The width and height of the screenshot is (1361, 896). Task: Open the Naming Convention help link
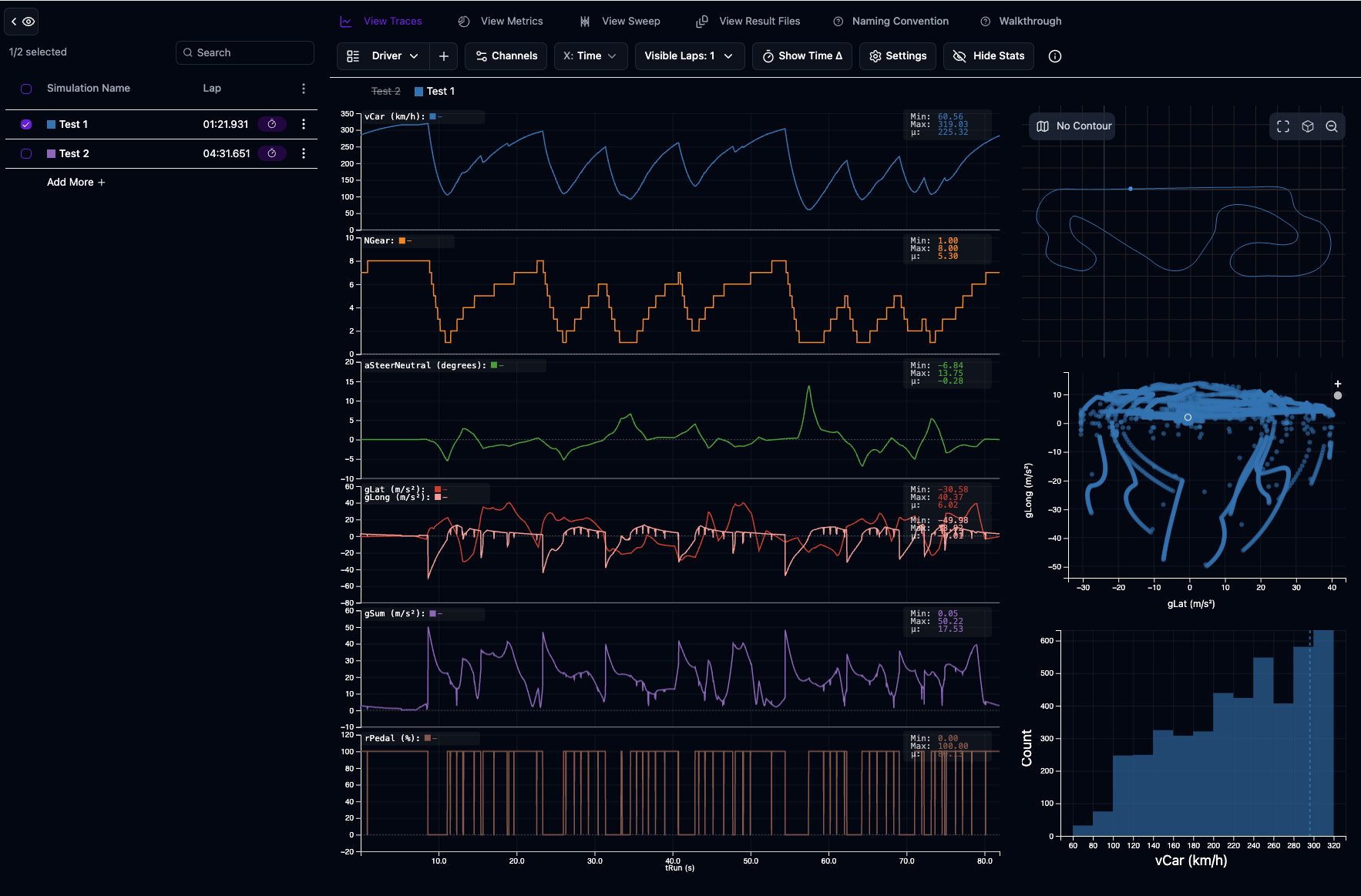[891, 22]
